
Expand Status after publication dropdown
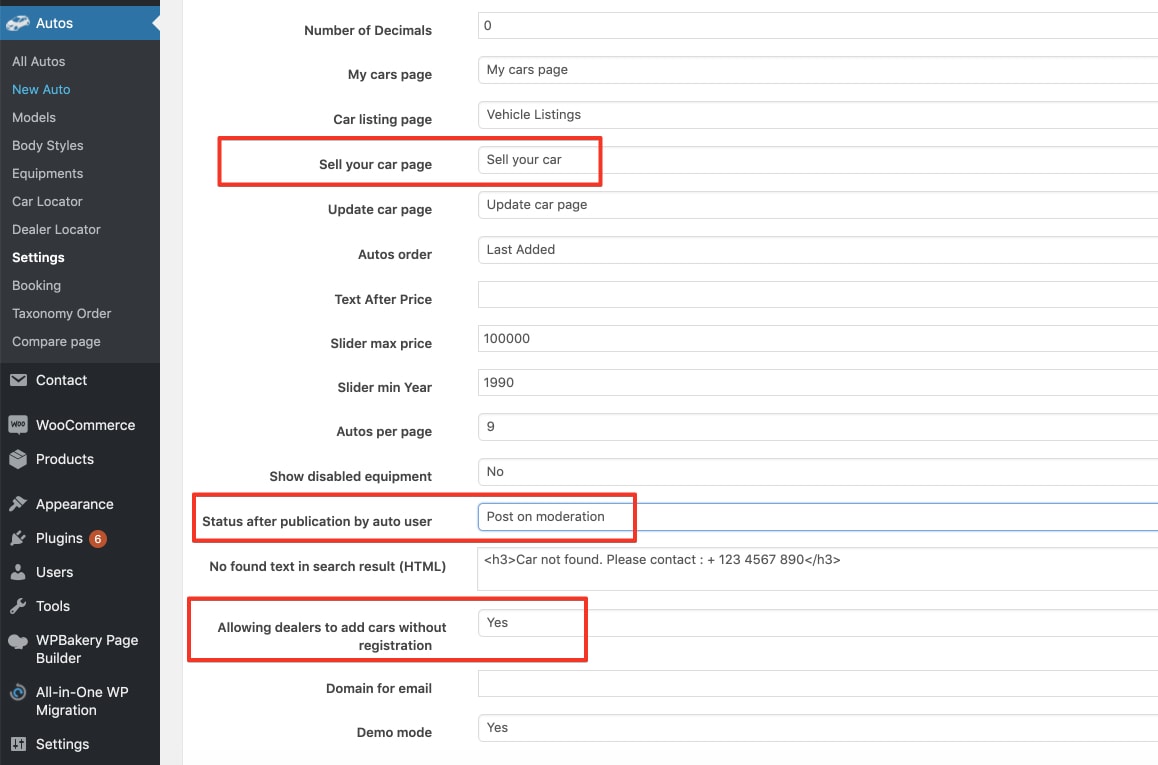[818, 517]
